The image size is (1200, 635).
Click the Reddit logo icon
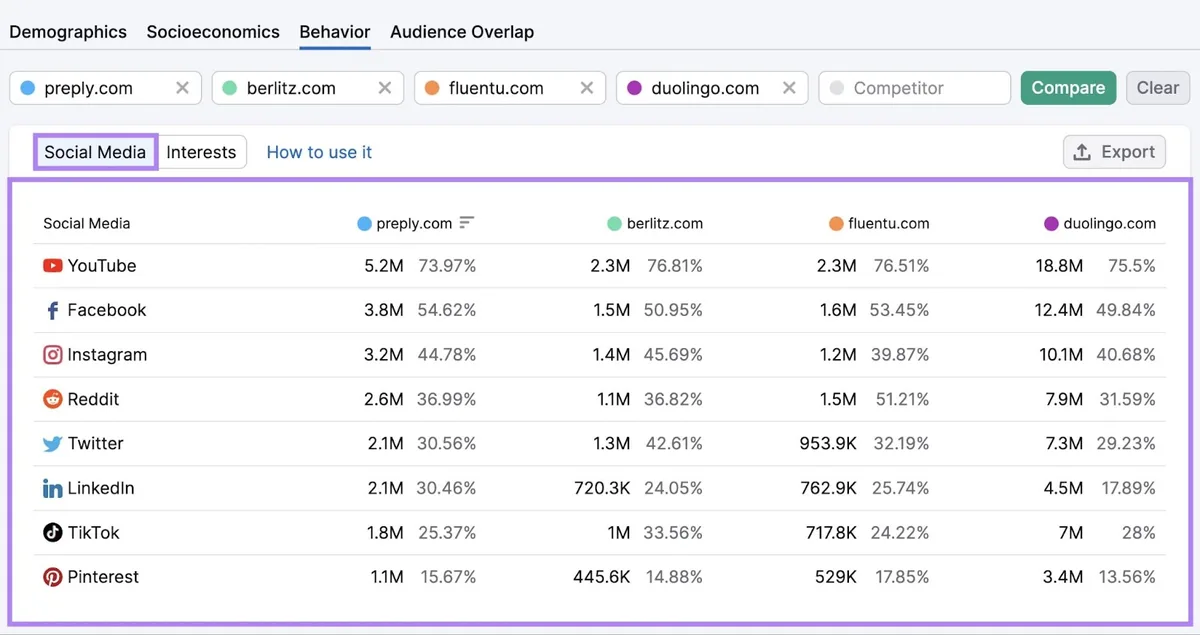click(x=53, y=399)
